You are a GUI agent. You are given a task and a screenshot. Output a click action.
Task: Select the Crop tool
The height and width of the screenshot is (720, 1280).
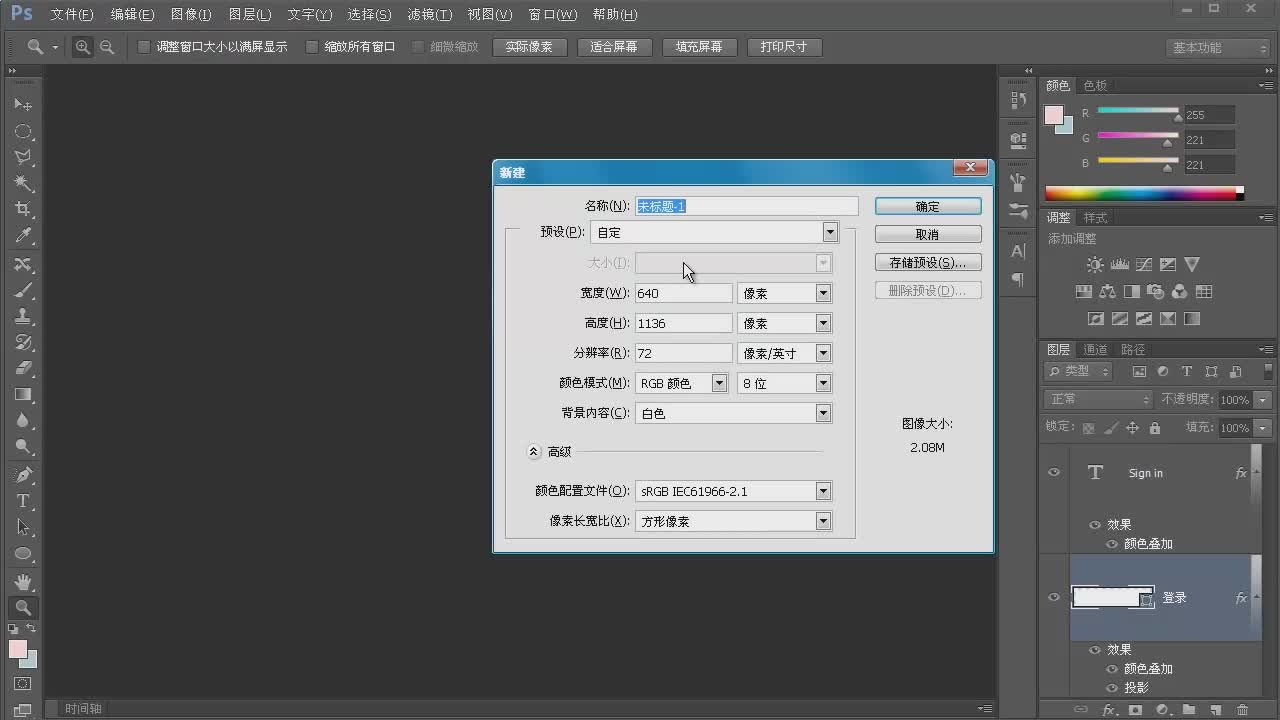pyautogui.click(x=23, y=210)
